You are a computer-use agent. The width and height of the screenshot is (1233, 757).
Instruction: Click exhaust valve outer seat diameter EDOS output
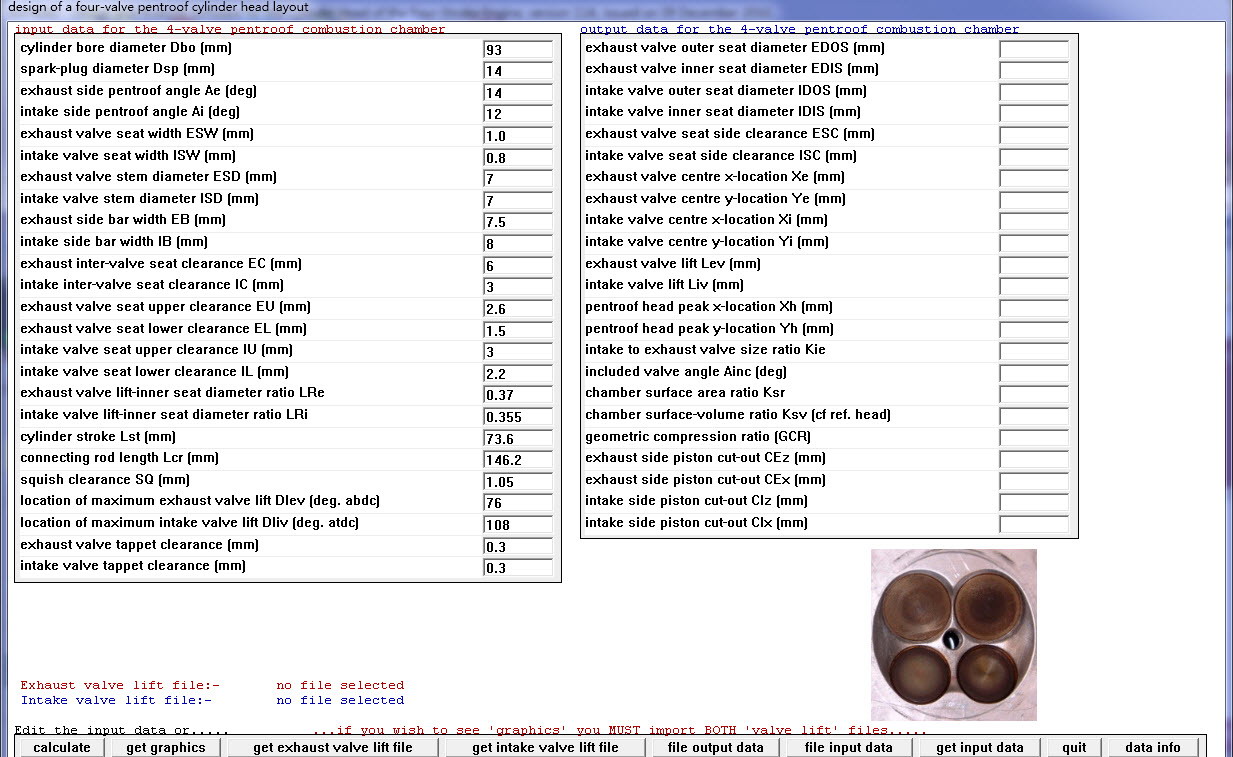[1034, 49]
